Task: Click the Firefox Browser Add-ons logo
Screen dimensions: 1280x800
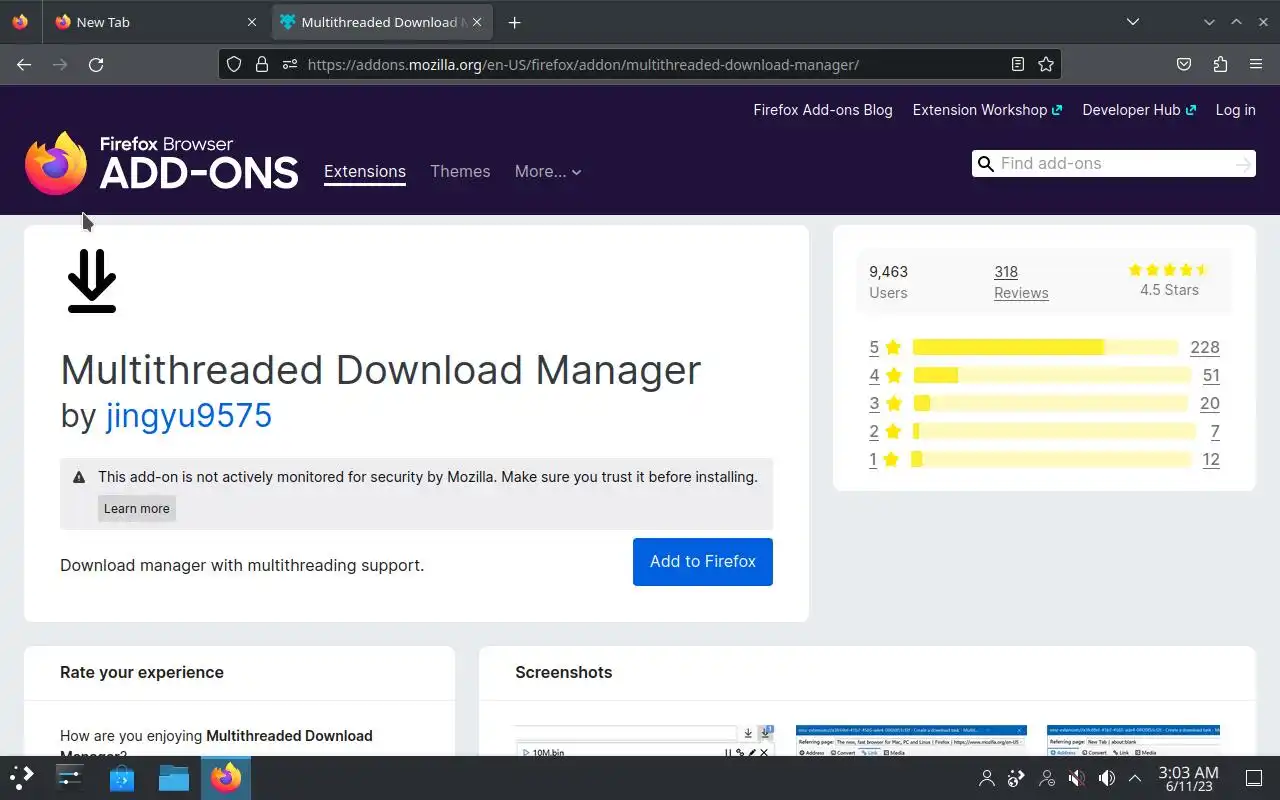Action: coord(162,163)
